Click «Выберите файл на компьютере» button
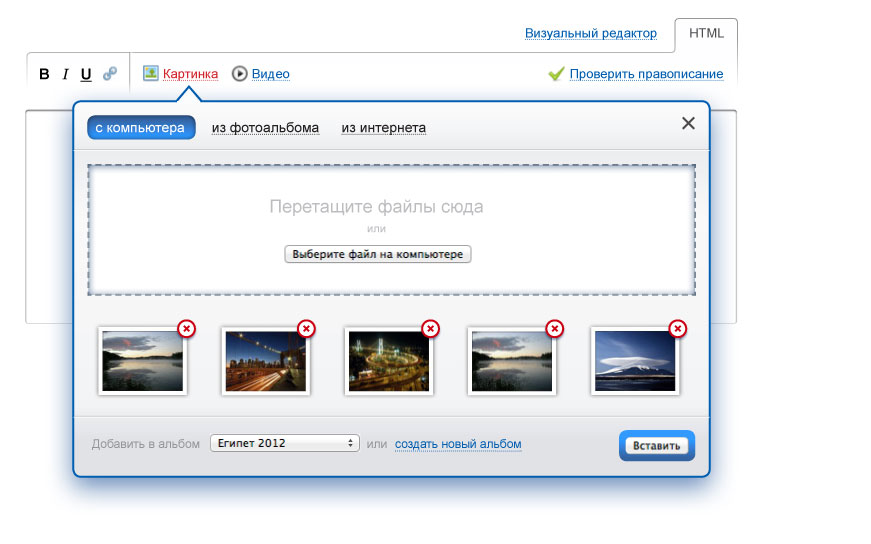 pyautogui.click(x=378, y=255)
